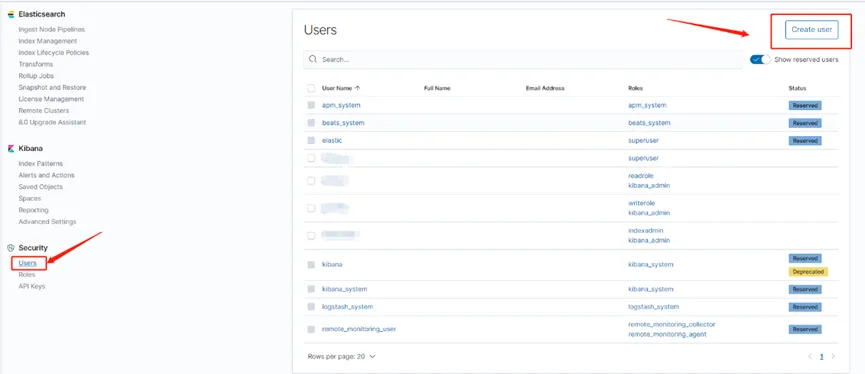Click in the Search users field
This screenshot has width=865, height=374.
[523, 59]
